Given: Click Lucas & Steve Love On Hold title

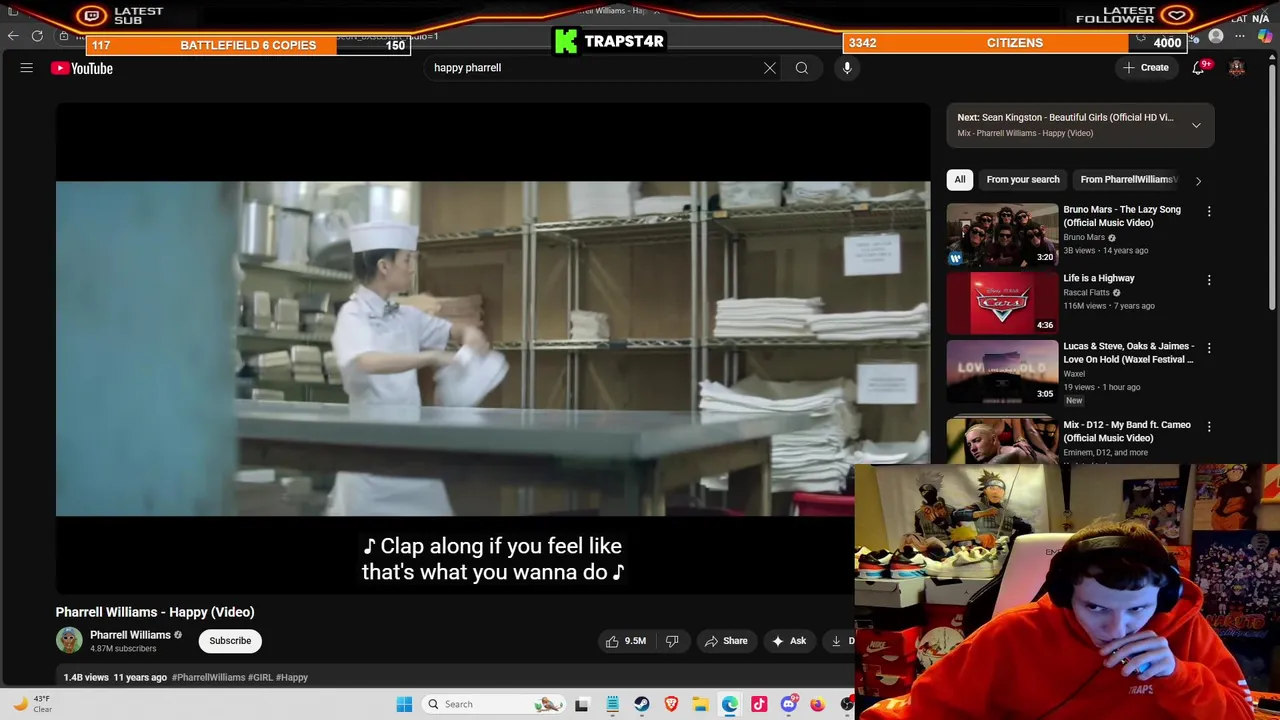Looking at the screenshot, I should [1128, 353].
